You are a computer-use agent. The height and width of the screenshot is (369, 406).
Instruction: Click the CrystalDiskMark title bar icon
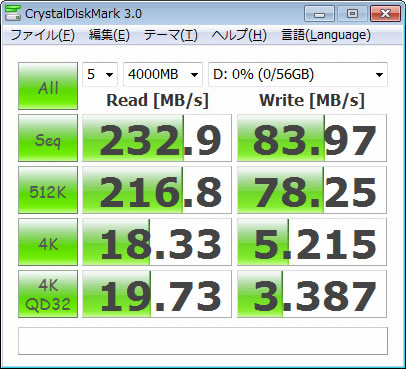[x=13, y=13]
